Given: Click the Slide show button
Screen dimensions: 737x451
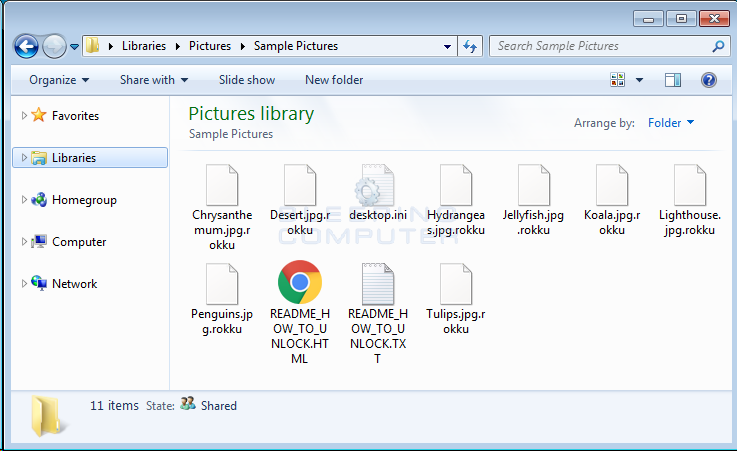Looking at the screenshot, I should (247, 80).
